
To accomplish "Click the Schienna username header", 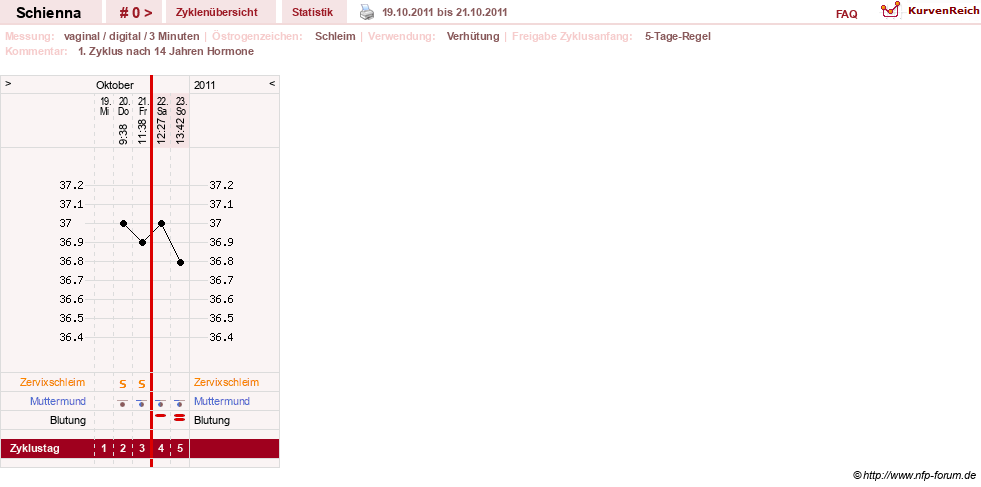I will click(x=49, y=13).
